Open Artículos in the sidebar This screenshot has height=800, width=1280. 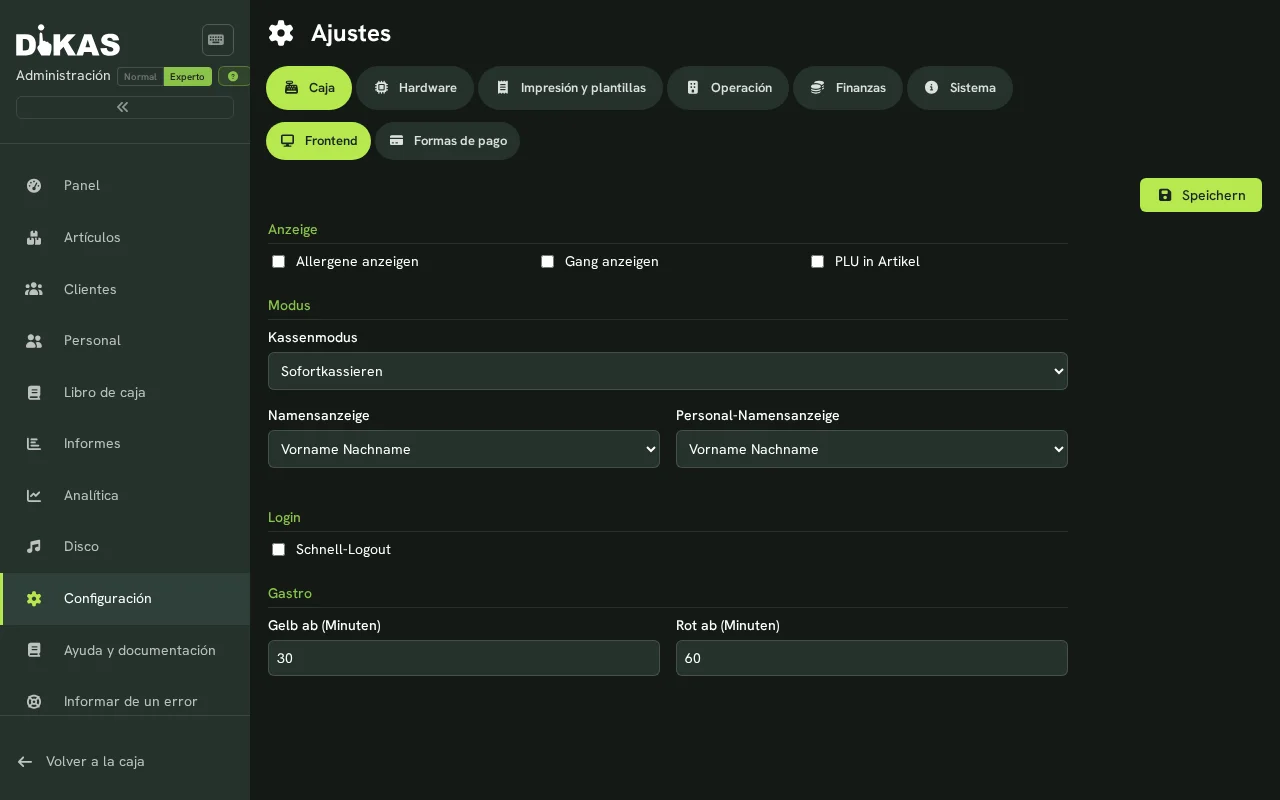pos(125,237)
